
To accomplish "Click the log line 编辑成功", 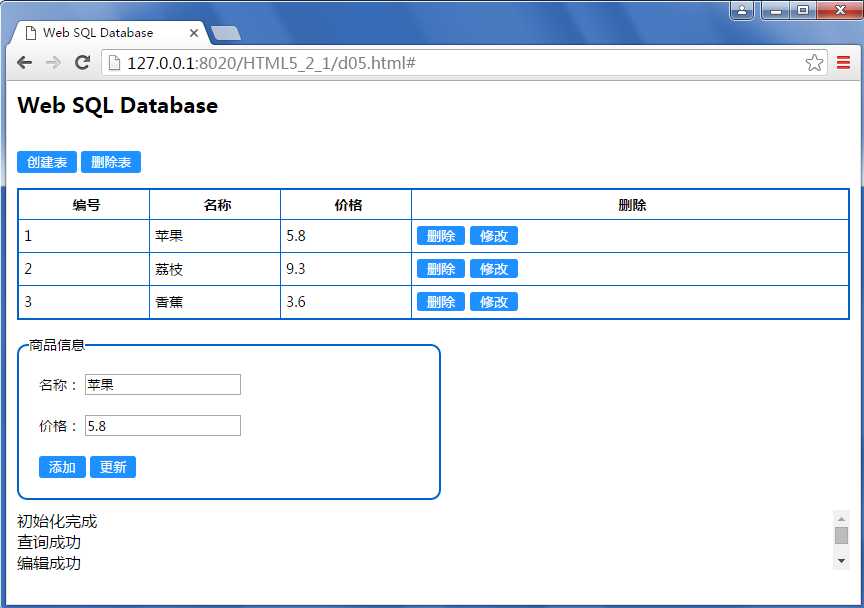I will [x=49, y=563].
